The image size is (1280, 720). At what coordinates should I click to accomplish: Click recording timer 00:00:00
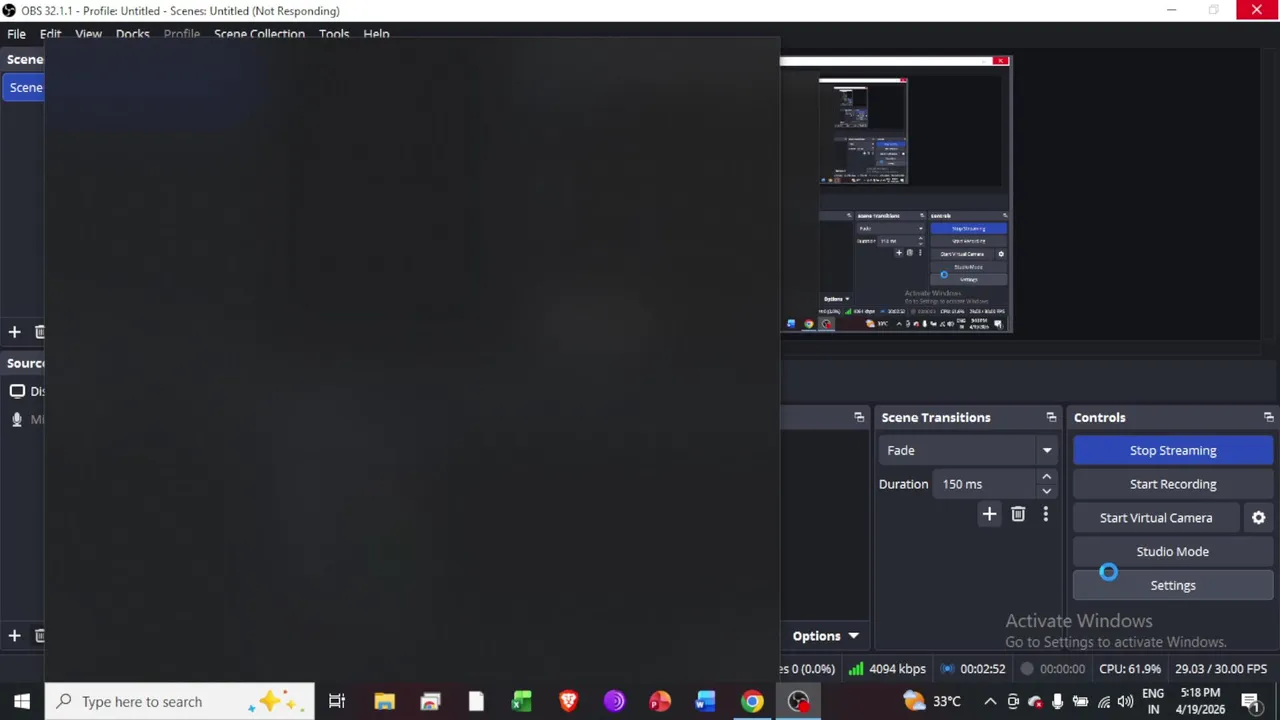pos(1062,669)
